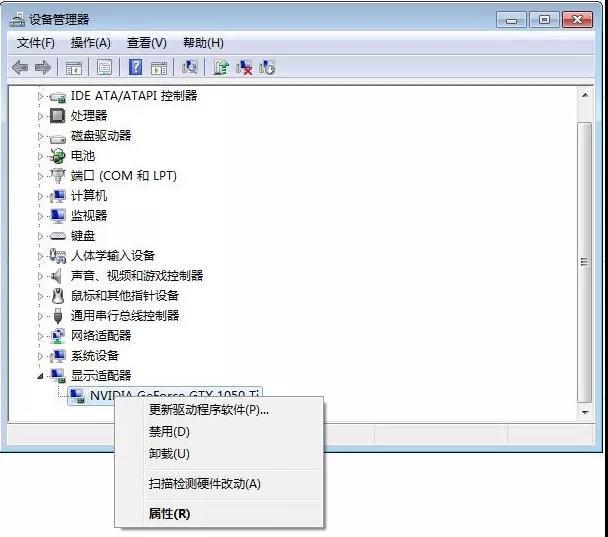Collapse the 显示适配器 node
The width and height of the screenshot is (608, 537).
point(40,375)
